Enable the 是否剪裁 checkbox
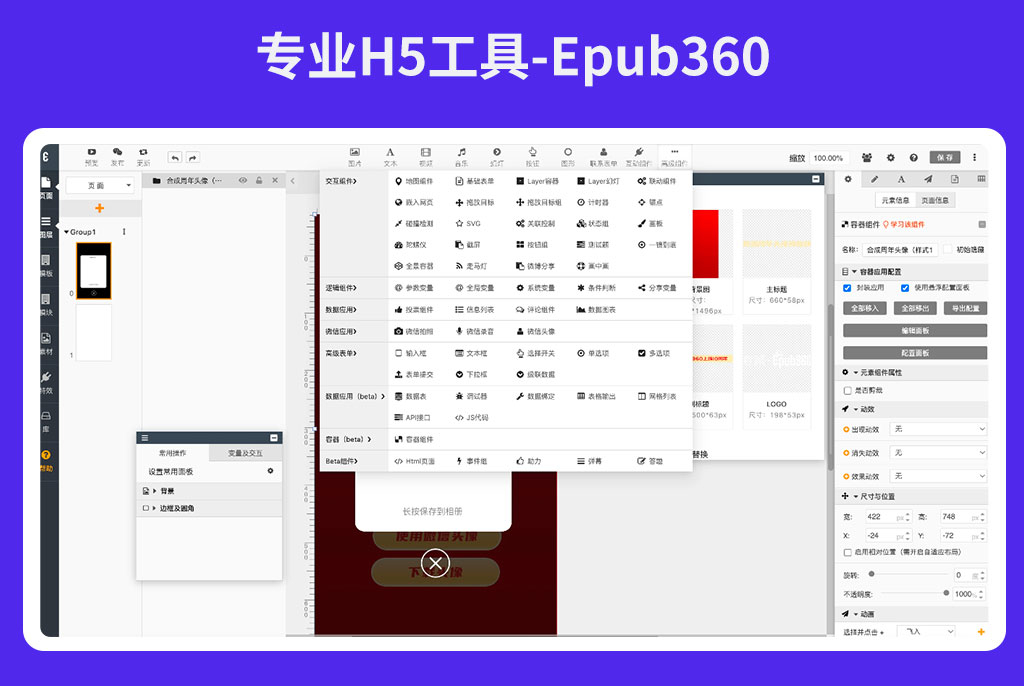This screenshot has width=1024, height=686. (848, 390)
